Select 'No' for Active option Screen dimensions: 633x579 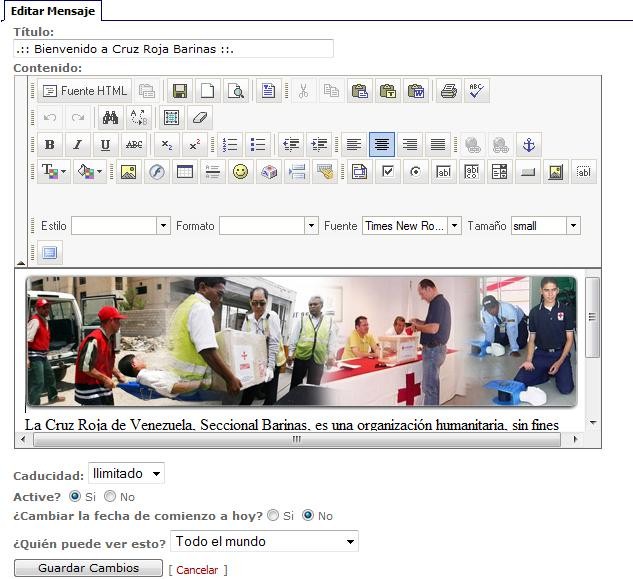[110, 497]
